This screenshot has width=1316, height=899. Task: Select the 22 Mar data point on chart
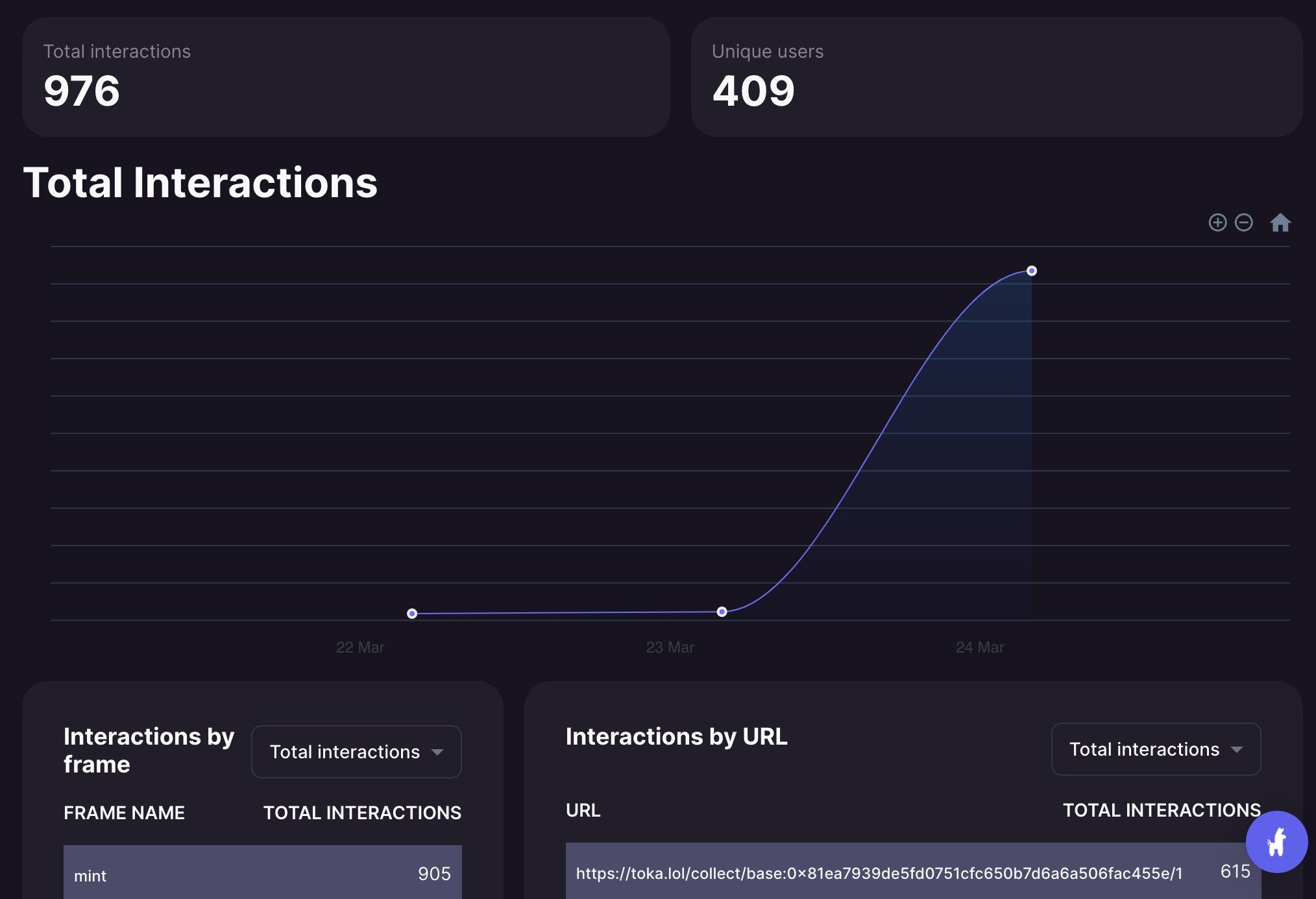[412, 613]
